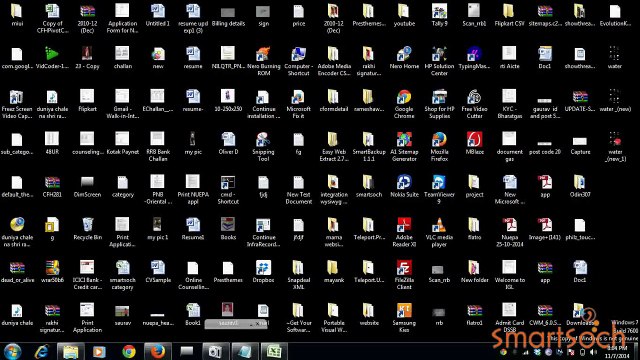The image size is (640, 360).
Task: Launch the Dropbox desktop shortcut
Action: point(263,268)
